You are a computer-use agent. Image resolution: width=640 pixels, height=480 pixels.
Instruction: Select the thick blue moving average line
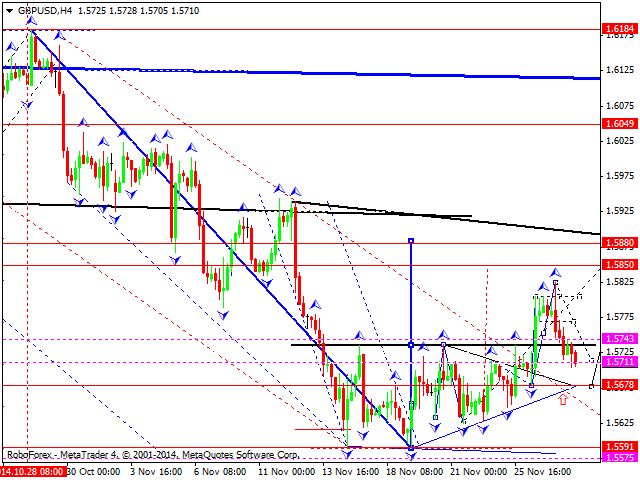pyautogui.click(x=301, y=73)
